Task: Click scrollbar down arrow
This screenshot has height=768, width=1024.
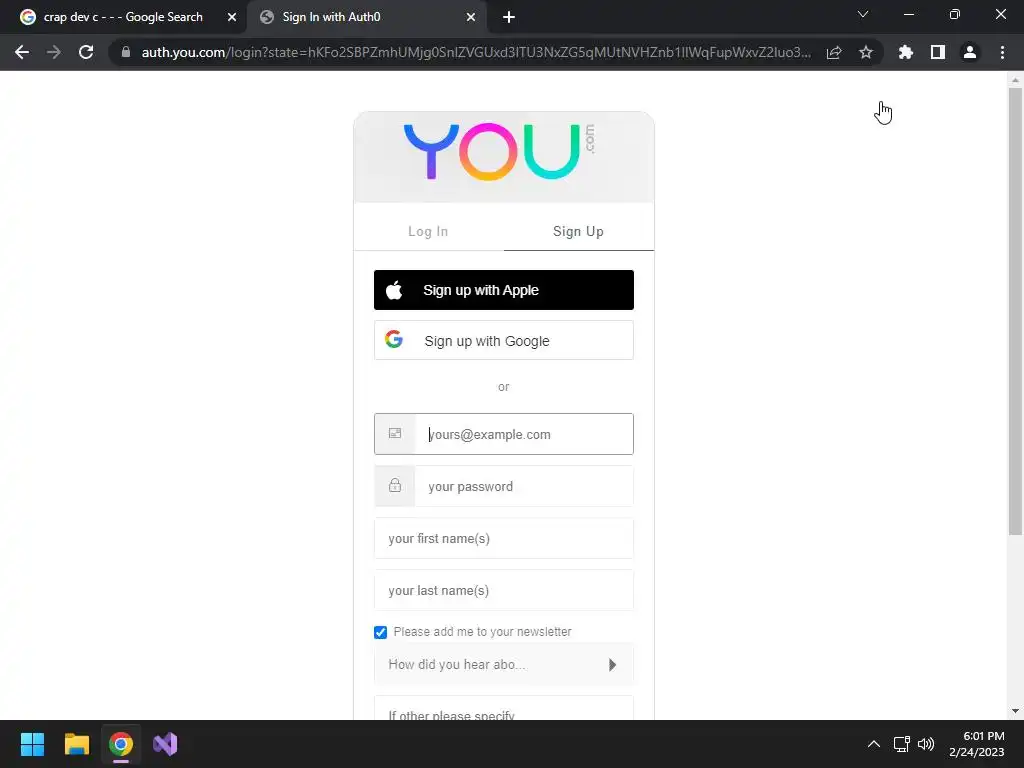Action: tap(1015, 711)
